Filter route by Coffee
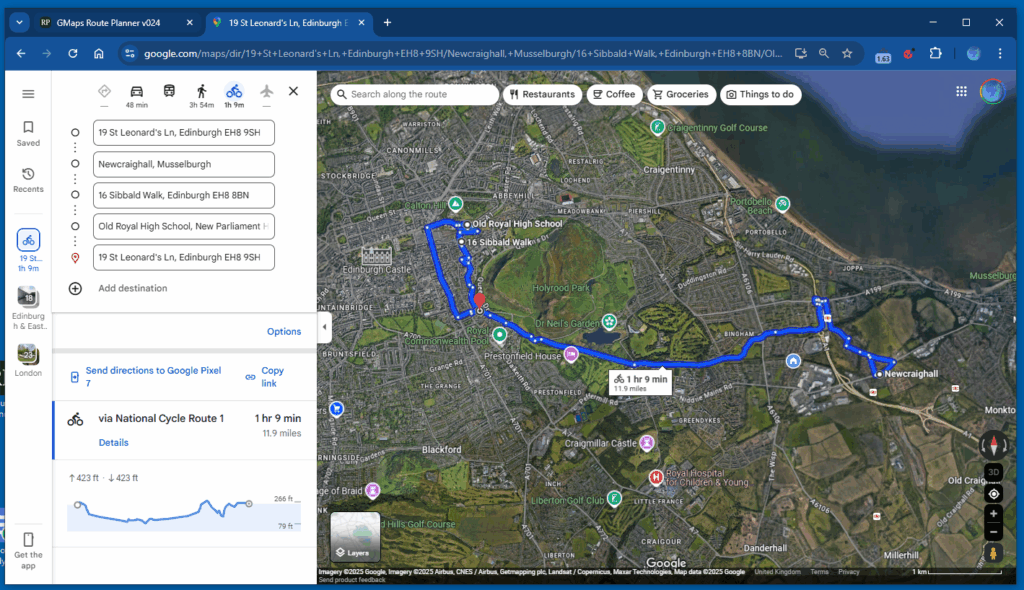 614,94
